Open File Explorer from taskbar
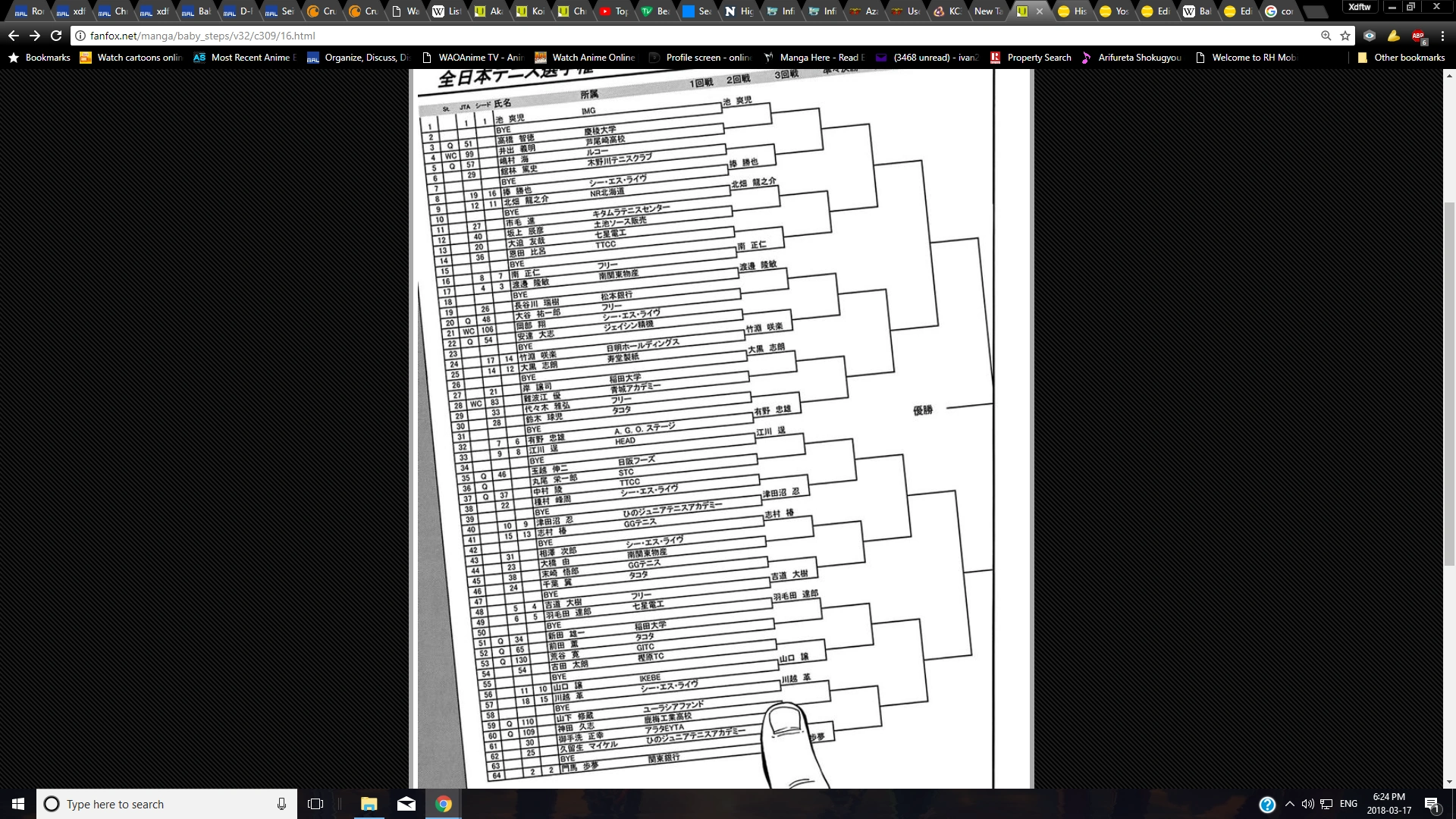Screen dimensions: 1456x819 pos(369,804)
